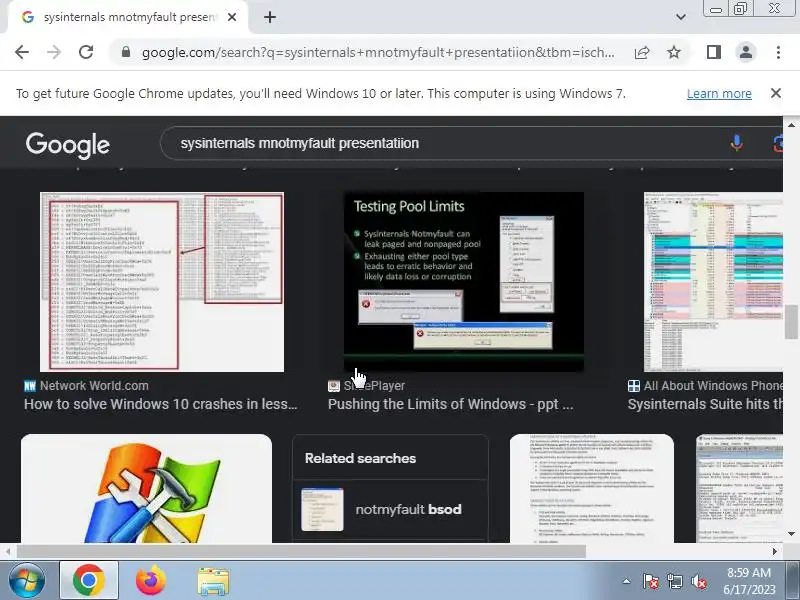This screenshot has height=600, width=800.
Task: Expand the tab search chevron
Action: (681, 17)
